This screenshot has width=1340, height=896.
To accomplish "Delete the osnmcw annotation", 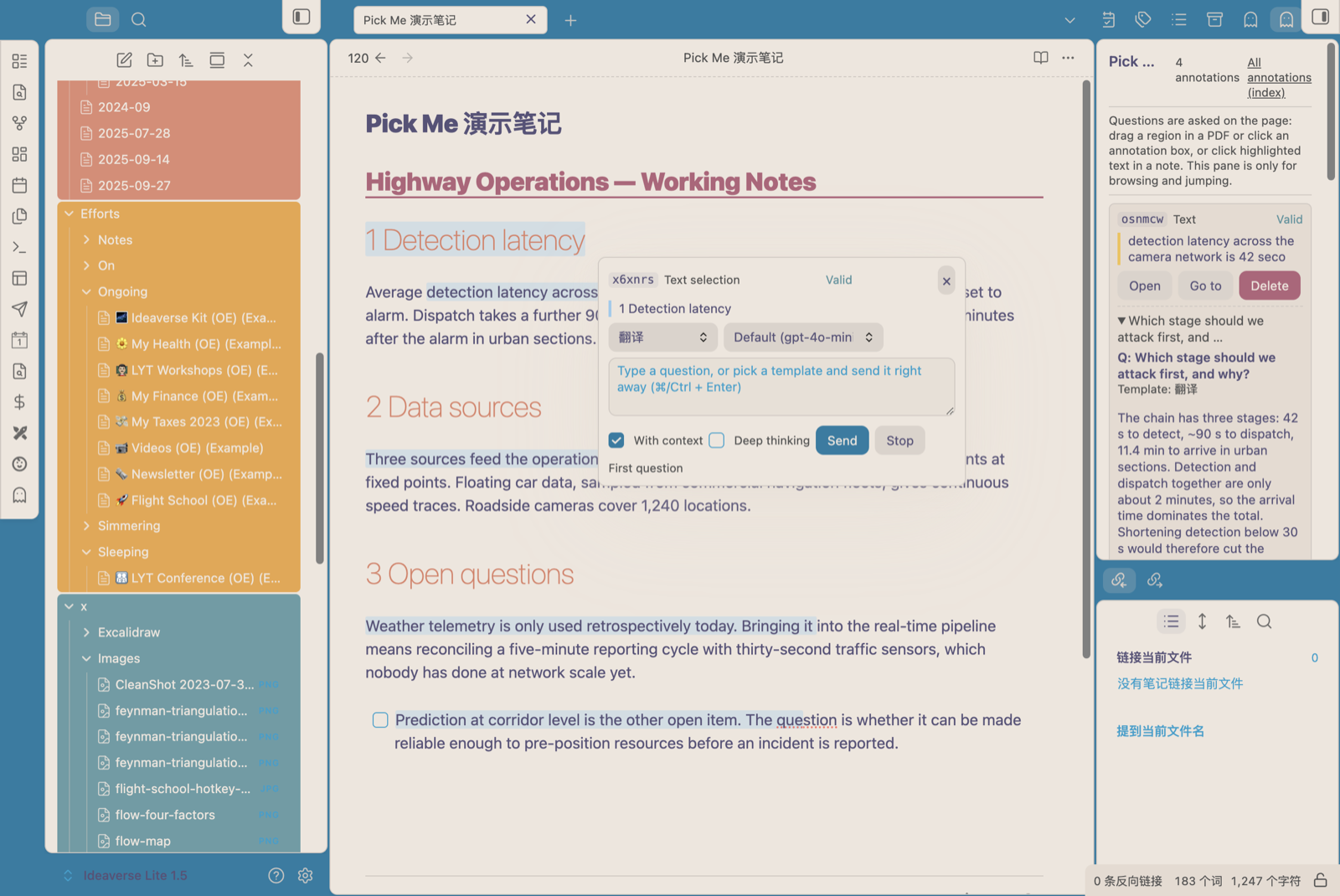I will (1270, 286).
